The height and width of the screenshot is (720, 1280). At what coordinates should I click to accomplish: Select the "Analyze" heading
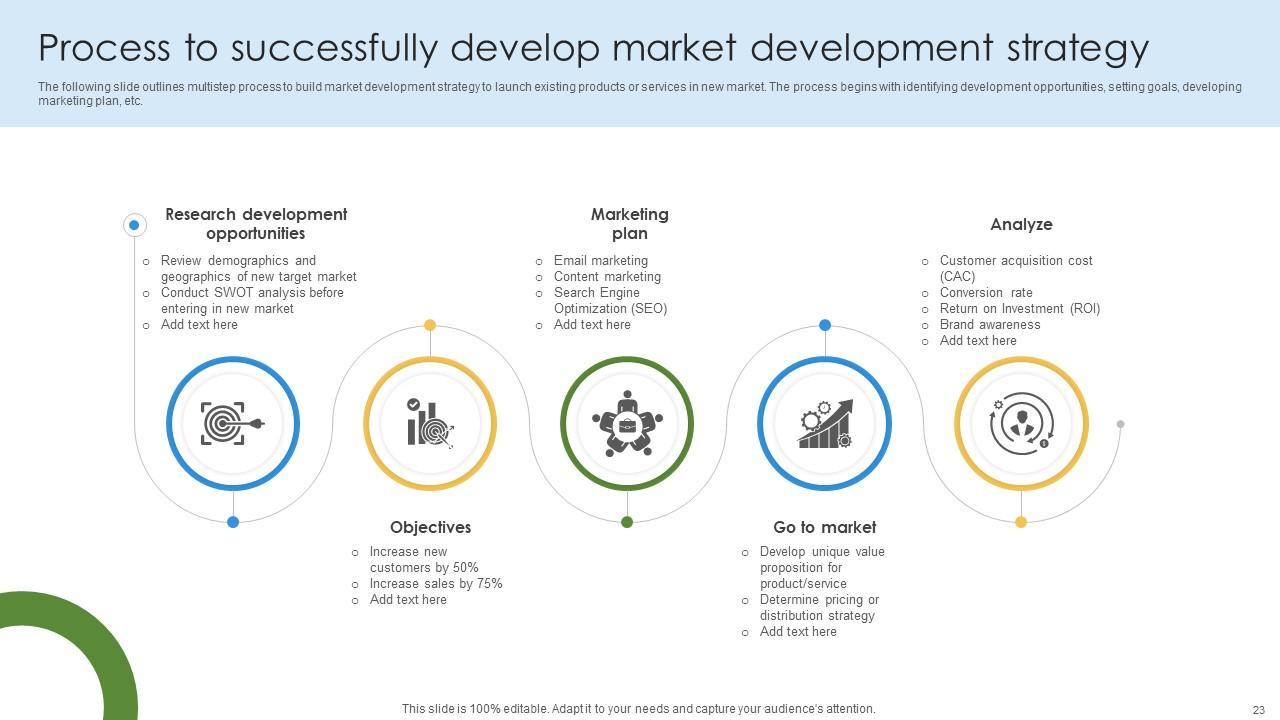(x=1021, y=224)
